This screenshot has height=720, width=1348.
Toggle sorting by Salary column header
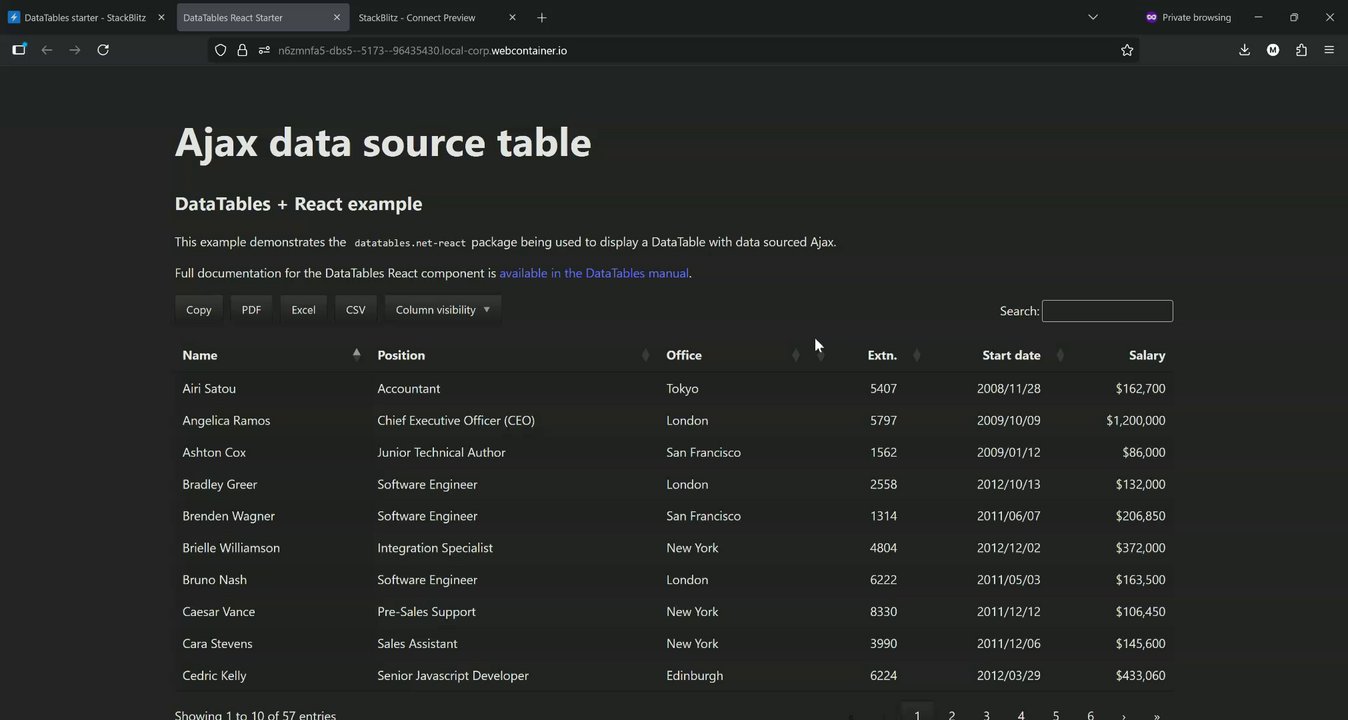1146,355
